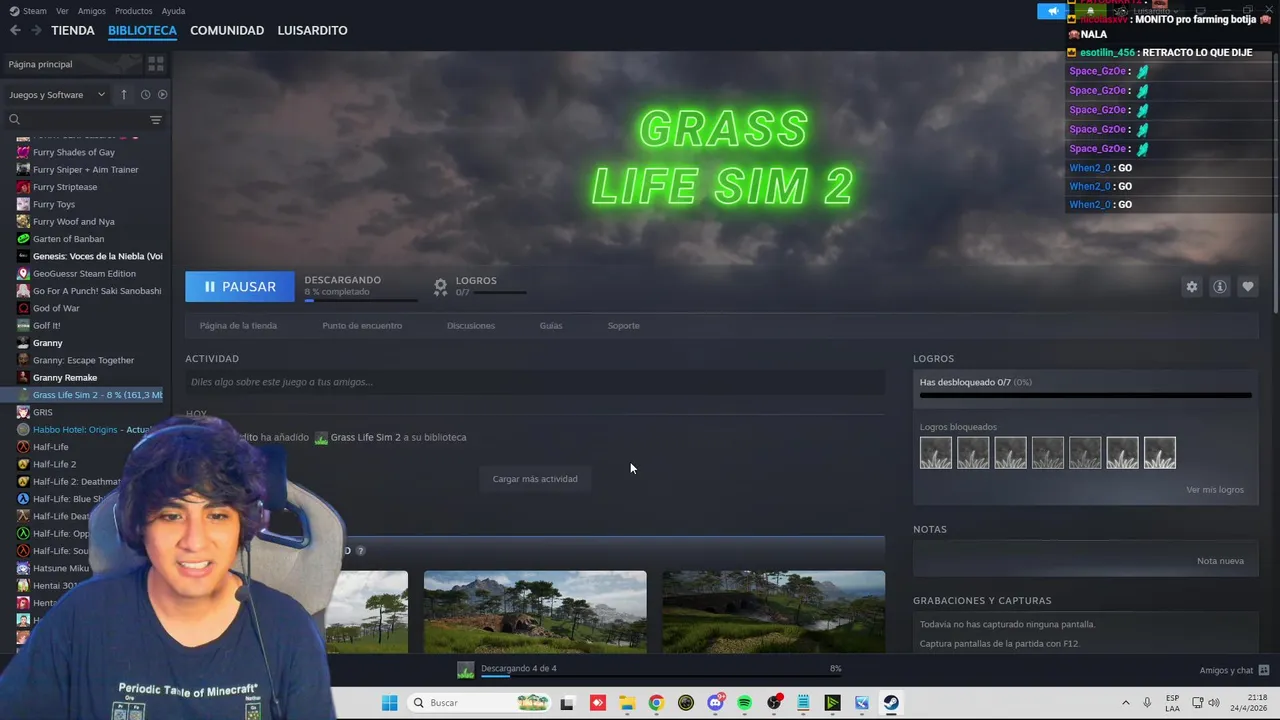The image size is (1280, 720).
Task: Open the Productos menu
Action: coord(133,11)
